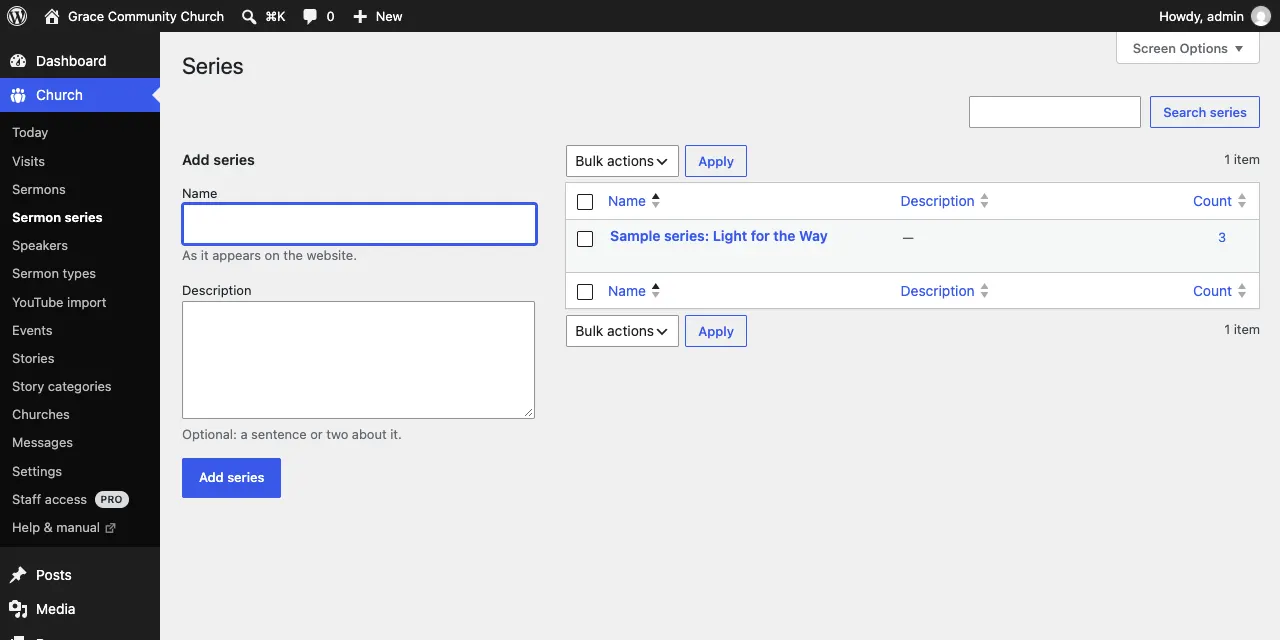Go to Staff access PRO item
1280x640 pixels.
click(70, 499)
